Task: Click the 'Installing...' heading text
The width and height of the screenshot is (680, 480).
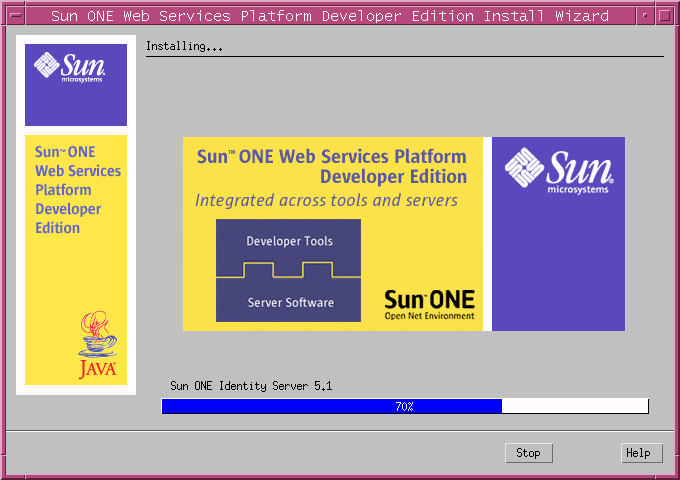Action: pyautogui.click(x=184, y=46)
